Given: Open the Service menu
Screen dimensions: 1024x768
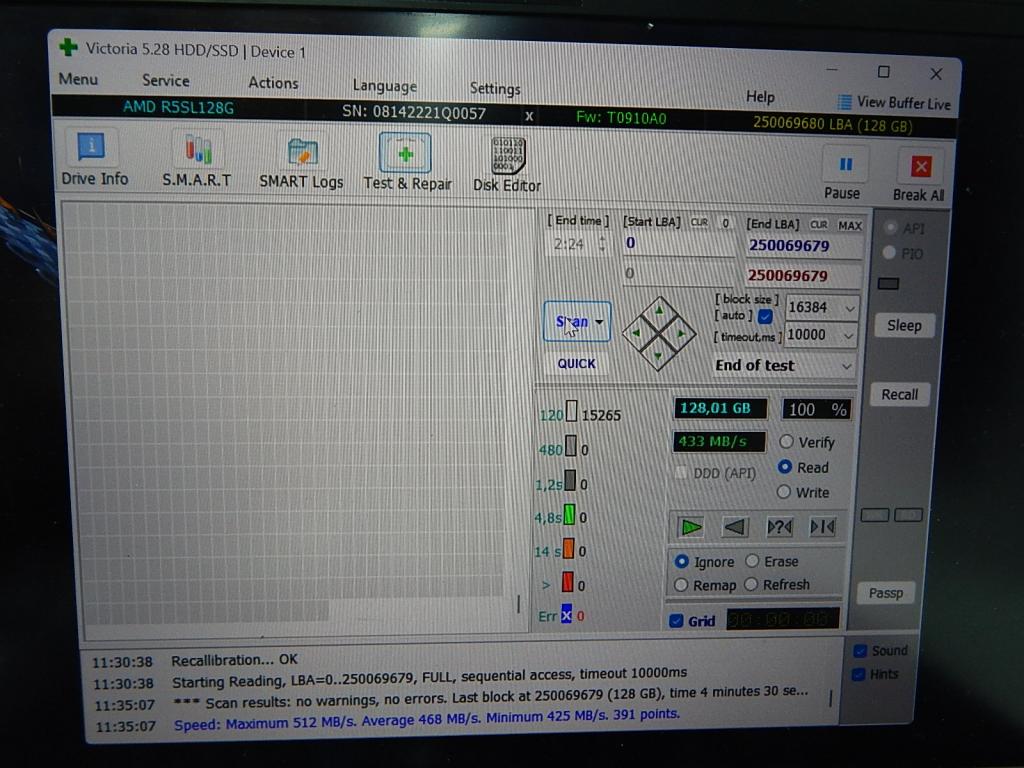Looking at the screenshot, I should coord(166,80).
